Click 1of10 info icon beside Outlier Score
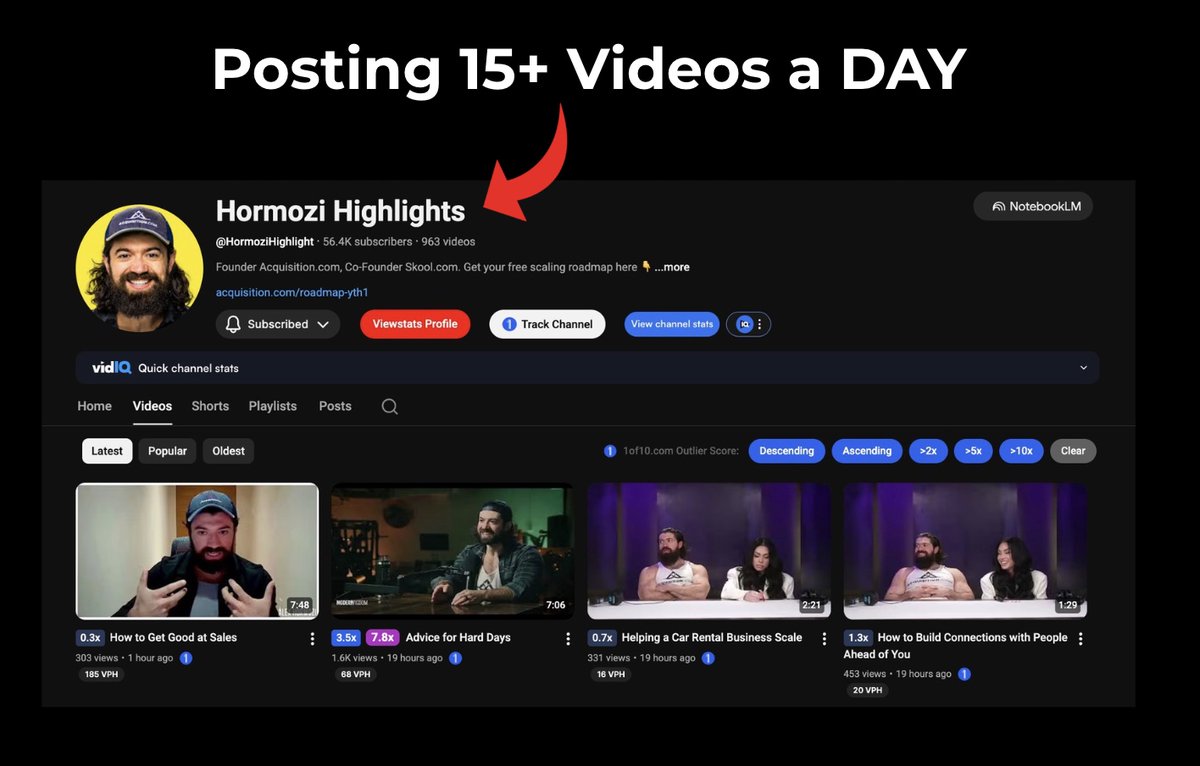Image resolution: width=1200 pixels, height=766 pixels. 610,451
